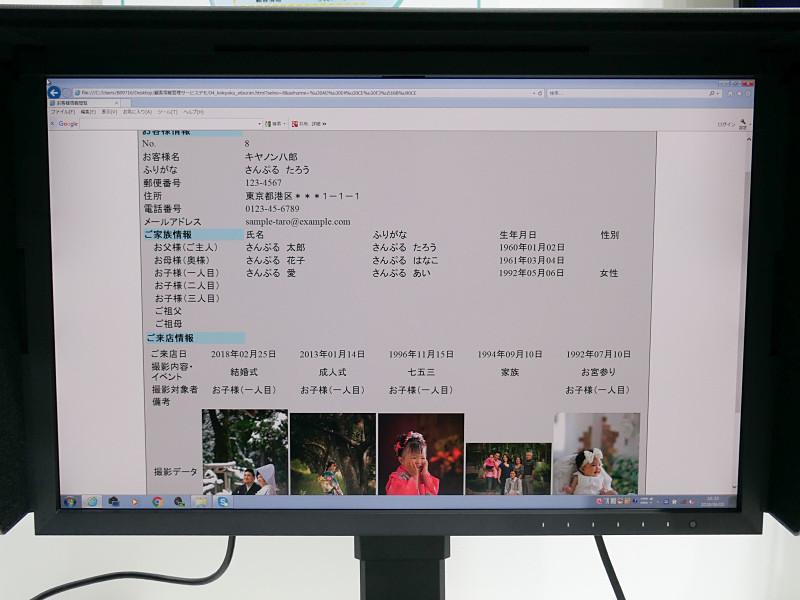Click the phone number 0123-45-6789
Image resolution: width=800 pixels, height=600 pixels.
coord(272,209)
